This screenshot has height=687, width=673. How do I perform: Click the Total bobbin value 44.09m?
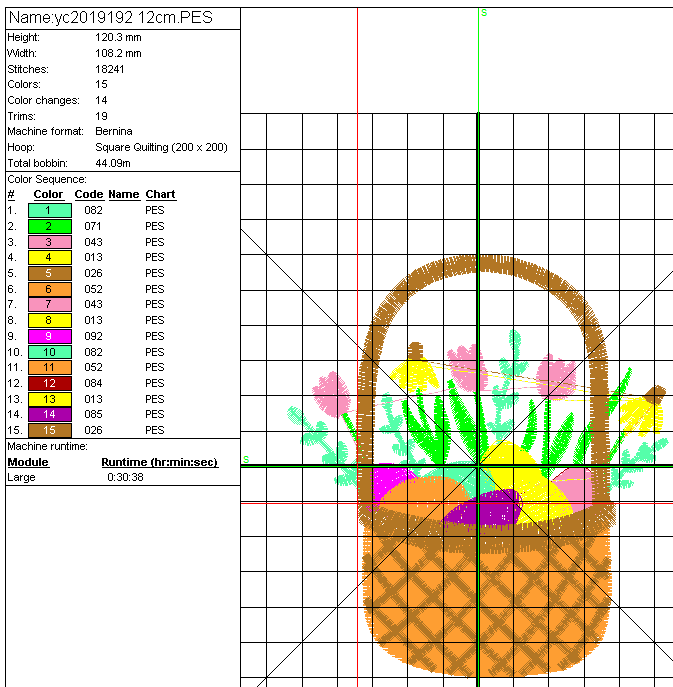(113, 163)
